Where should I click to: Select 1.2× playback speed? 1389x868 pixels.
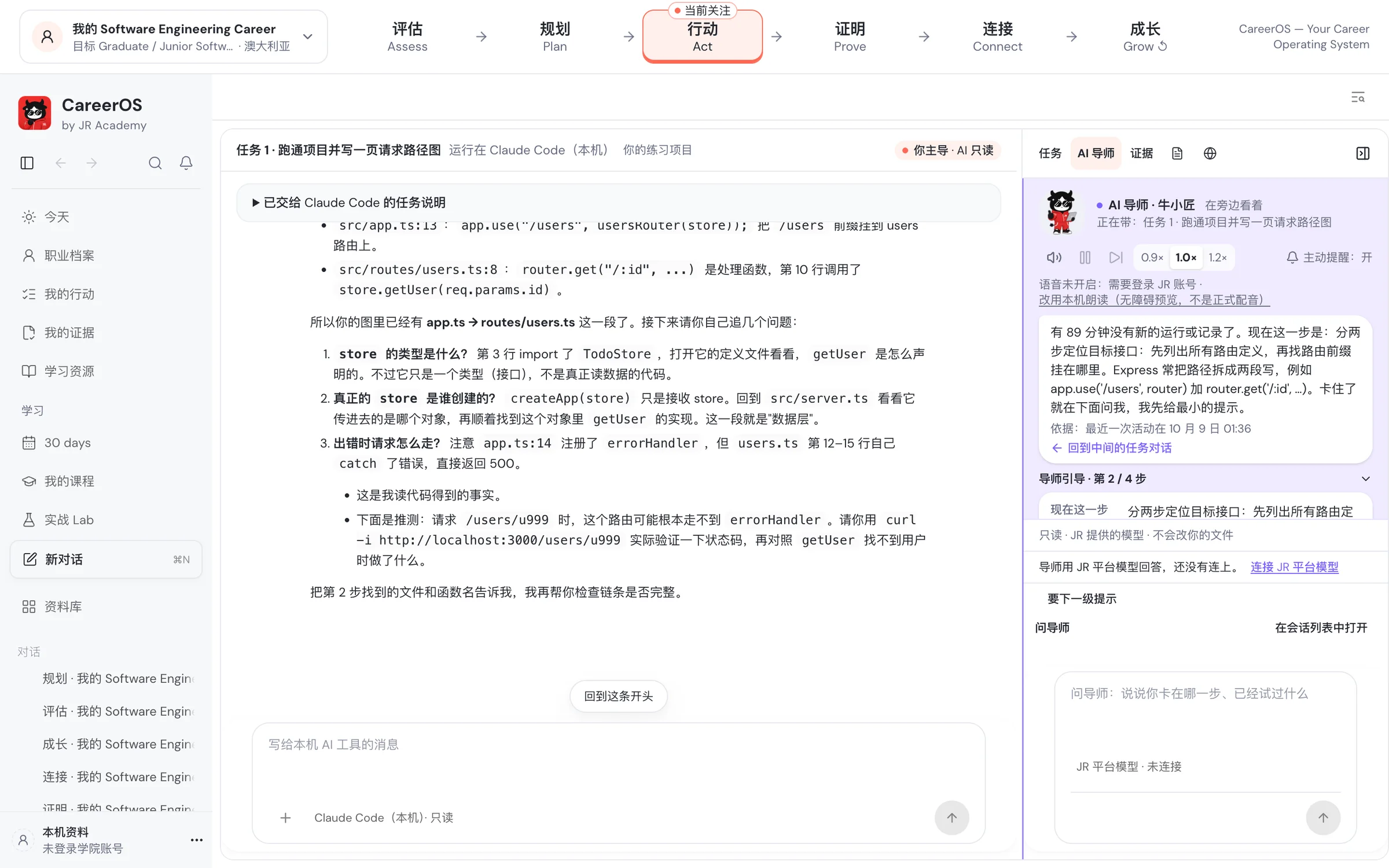1218,258
